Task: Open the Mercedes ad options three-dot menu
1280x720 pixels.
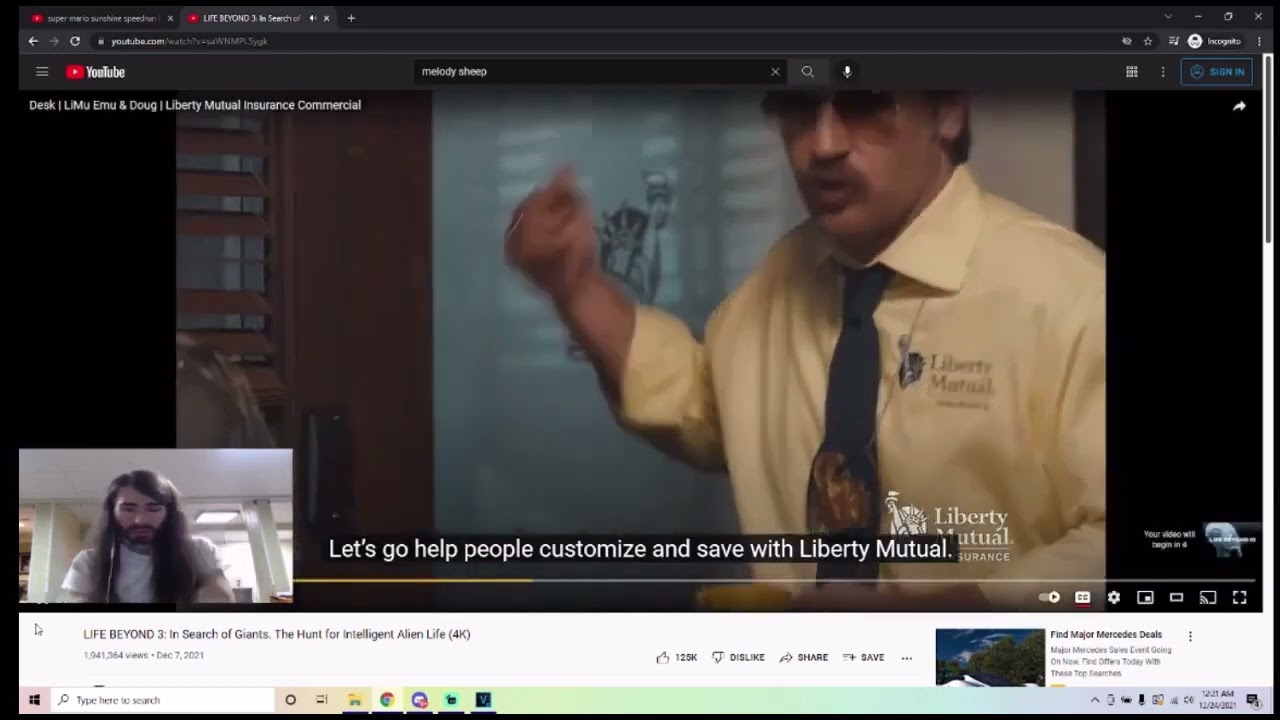Action: [x=1190, y=636]
